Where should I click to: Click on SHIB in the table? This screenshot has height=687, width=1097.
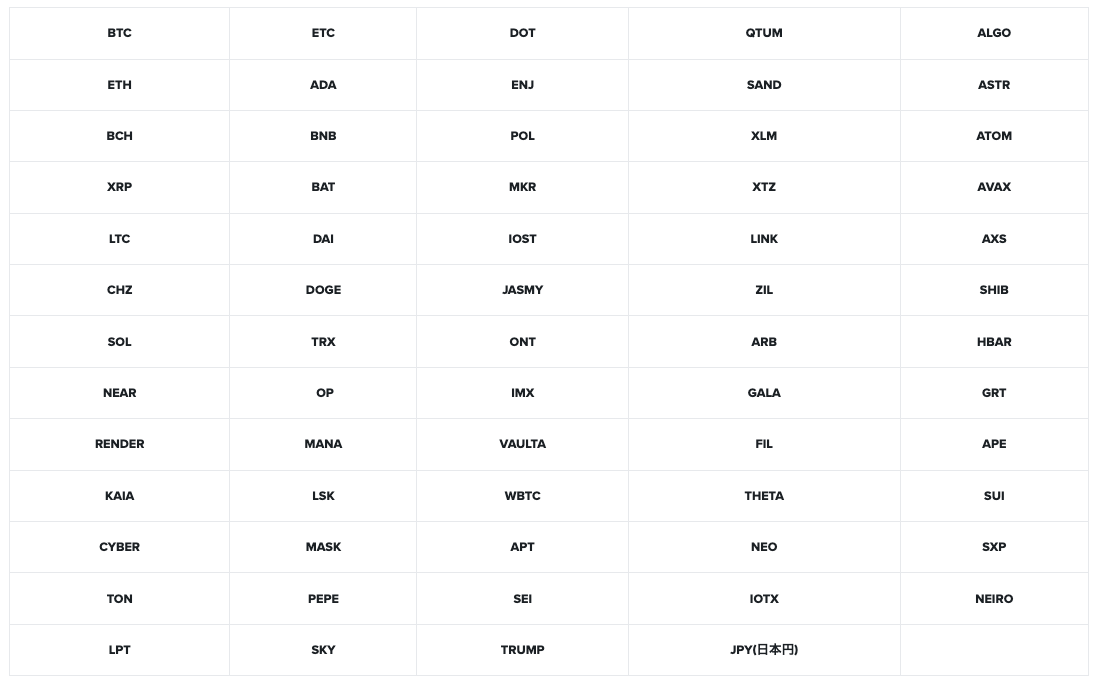(x=994, y=290)
